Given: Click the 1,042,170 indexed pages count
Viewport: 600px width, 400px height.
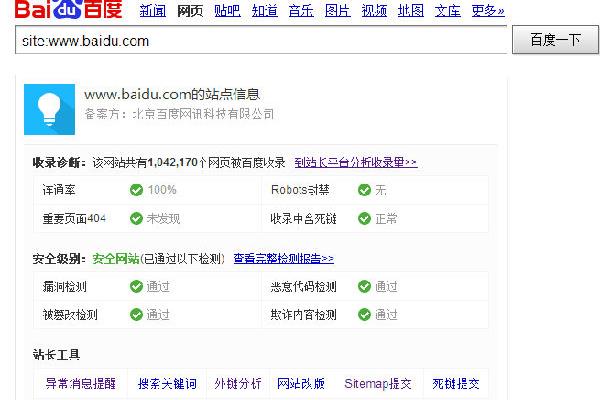Looking at the screenshot, I should pos(173,162).
